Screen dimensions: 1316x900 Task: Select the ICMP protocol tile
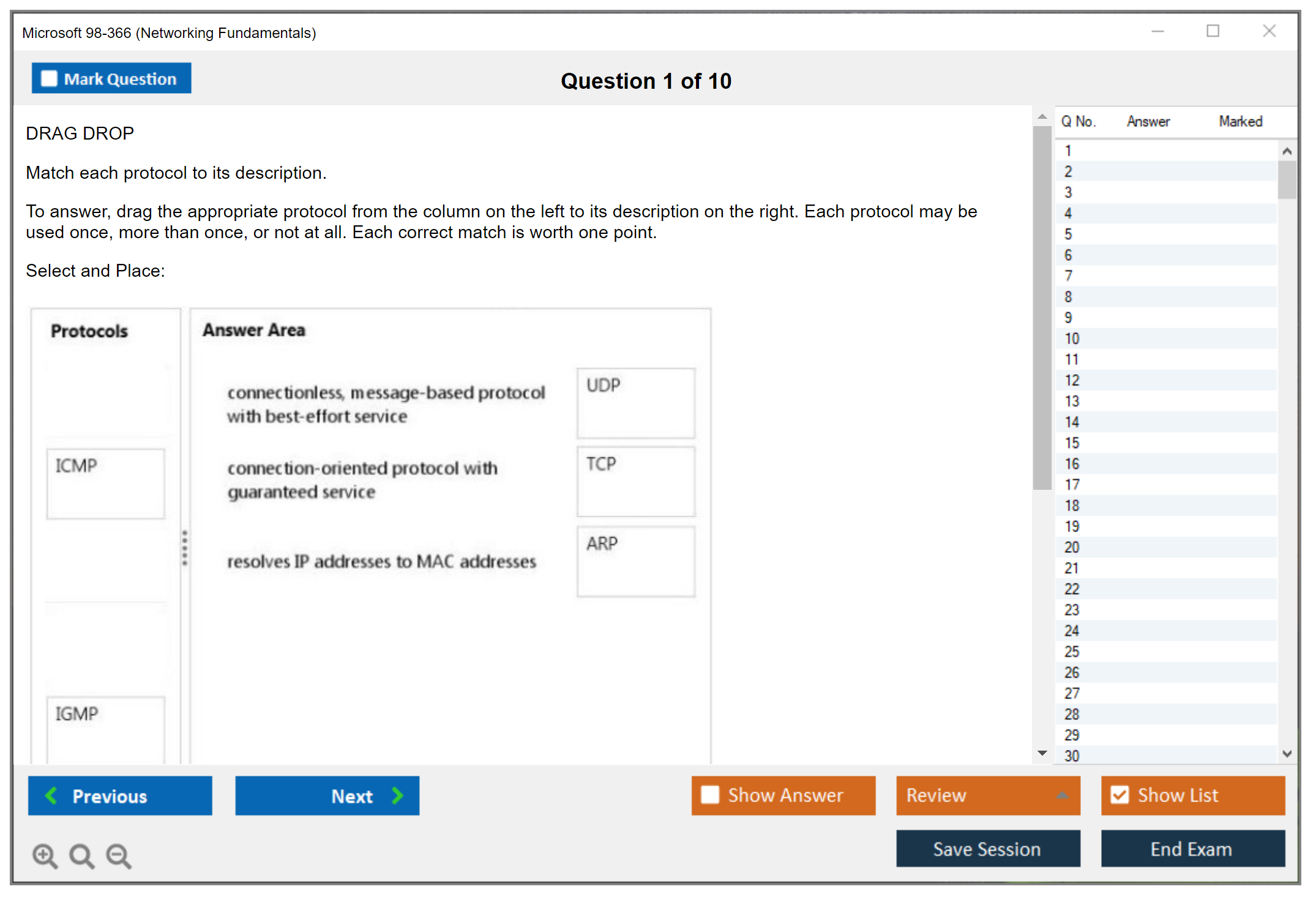click(x=106, y=483)
